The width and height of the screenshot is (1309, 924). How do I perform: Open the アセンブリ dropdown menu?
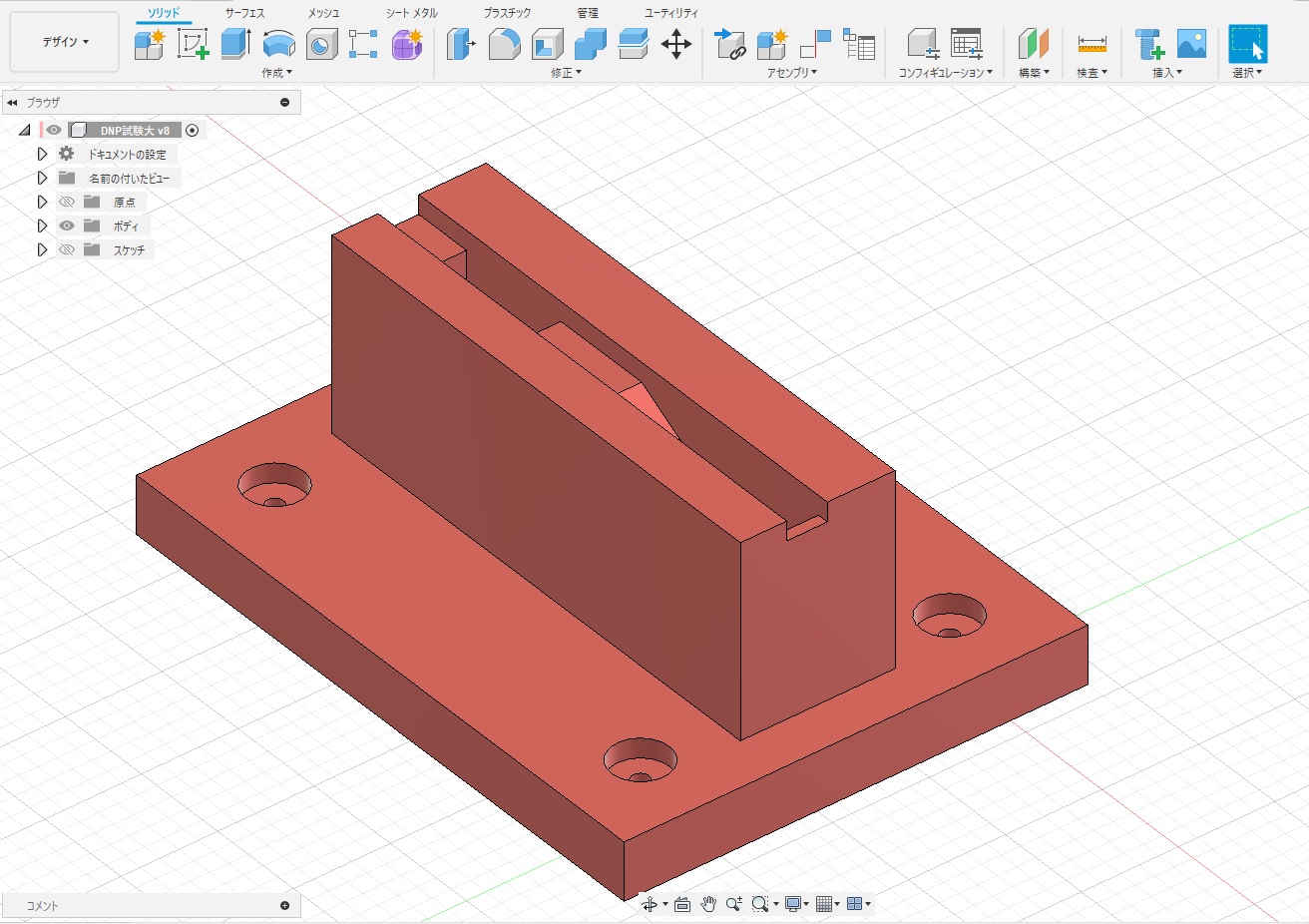(x=792, y=73)
